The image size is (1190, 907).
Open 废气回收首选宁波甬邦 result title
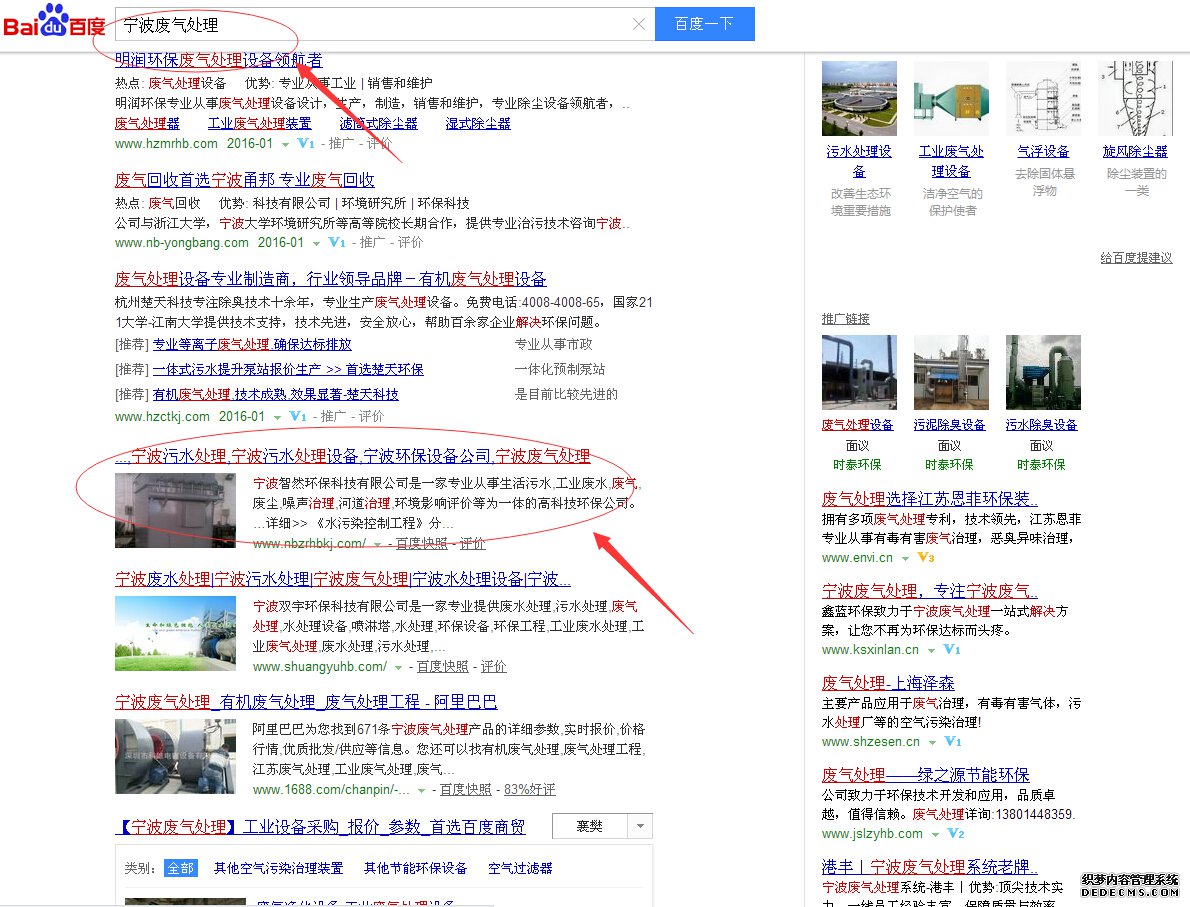click(244, 180)
